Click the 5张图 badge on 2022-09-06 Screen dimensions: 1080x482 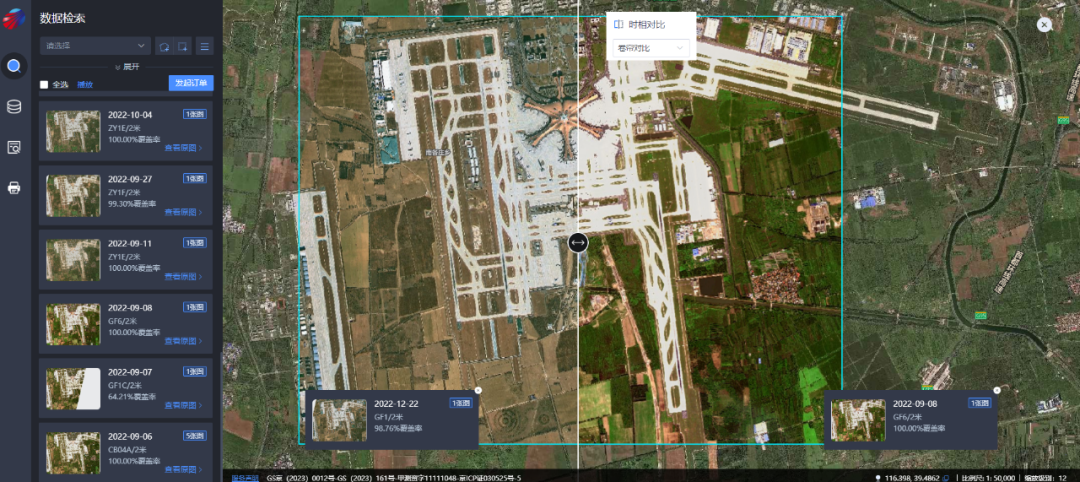click(194, 435)
